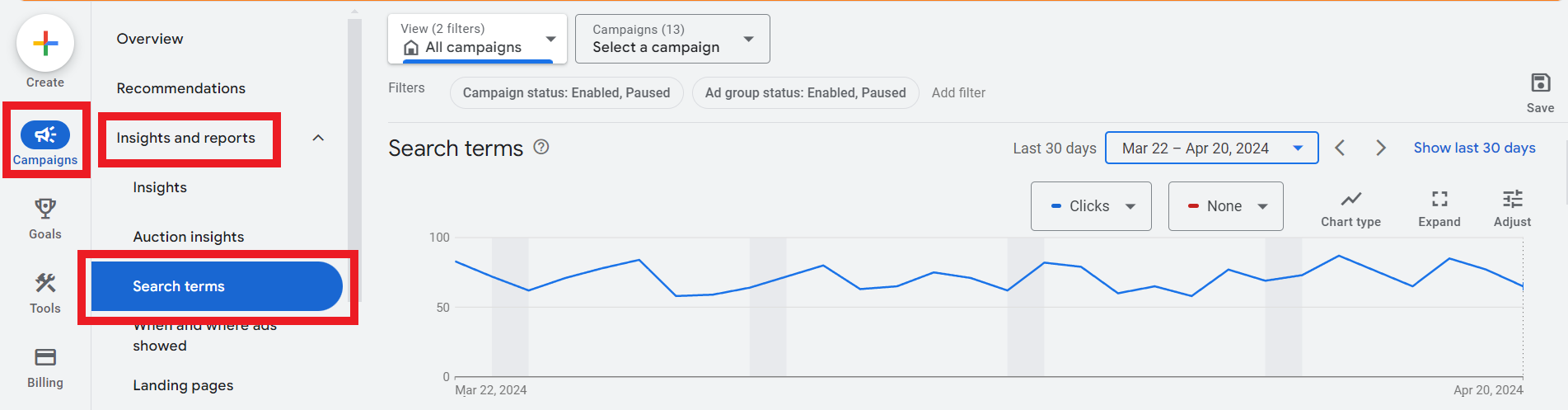1568x410 pixels.
Task: Open the Billing card section
Action: coord(45,359)
